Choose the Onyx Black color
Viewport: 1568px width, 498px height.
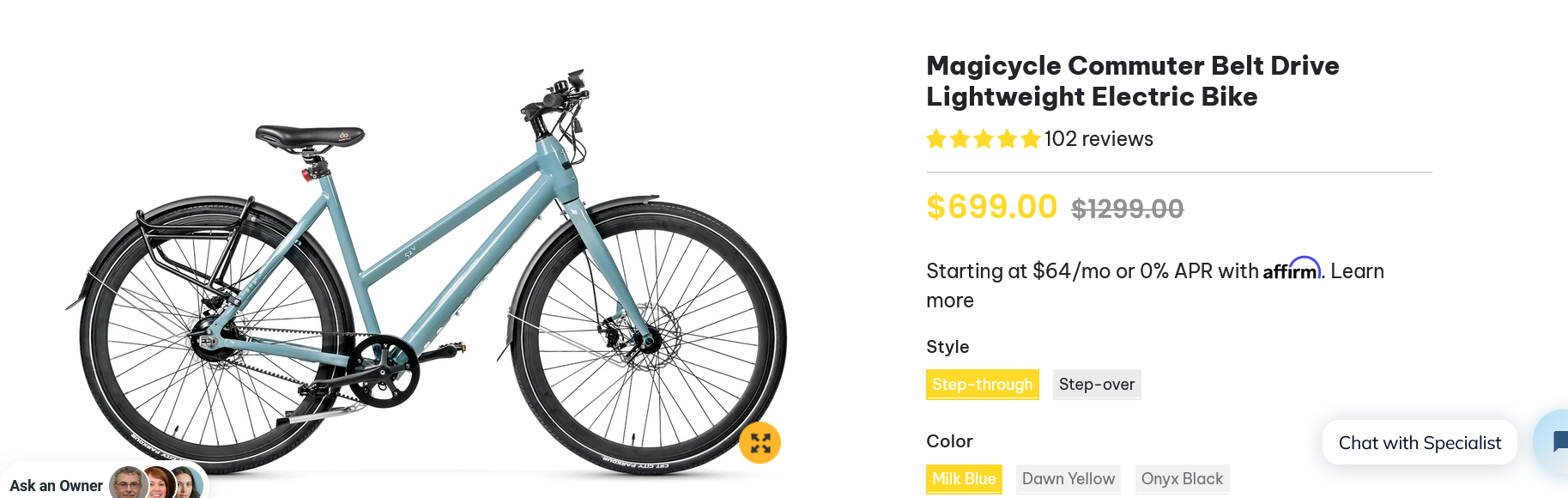point(1181,479)
